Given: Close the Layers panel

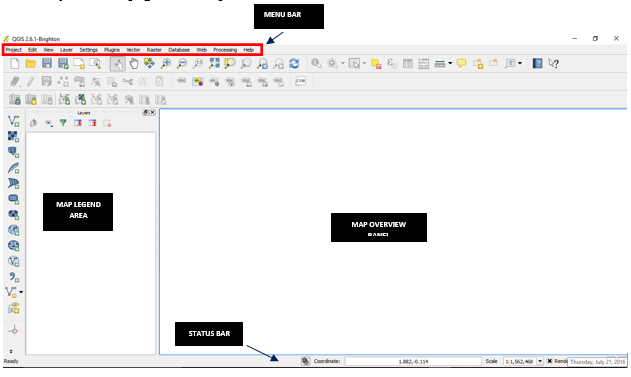Looking at the screenshot, I should pyautogui.click(x=153, y=113).
